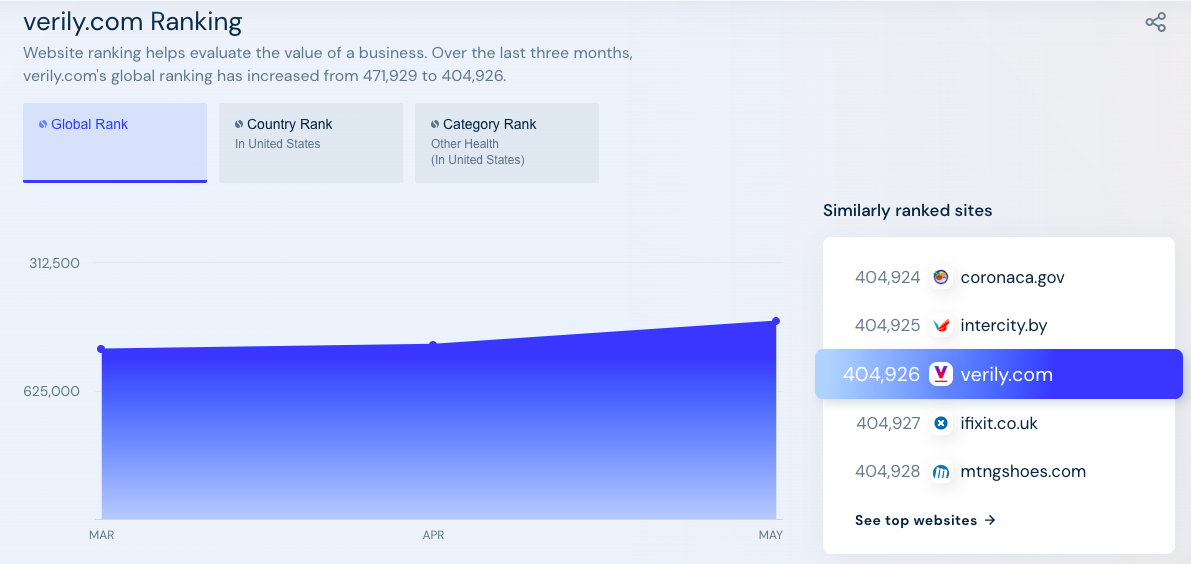1191x564 pixels.
Task: Click the coronaca.gov favicon
Action: pyautogui.click(x=940, y=277)
